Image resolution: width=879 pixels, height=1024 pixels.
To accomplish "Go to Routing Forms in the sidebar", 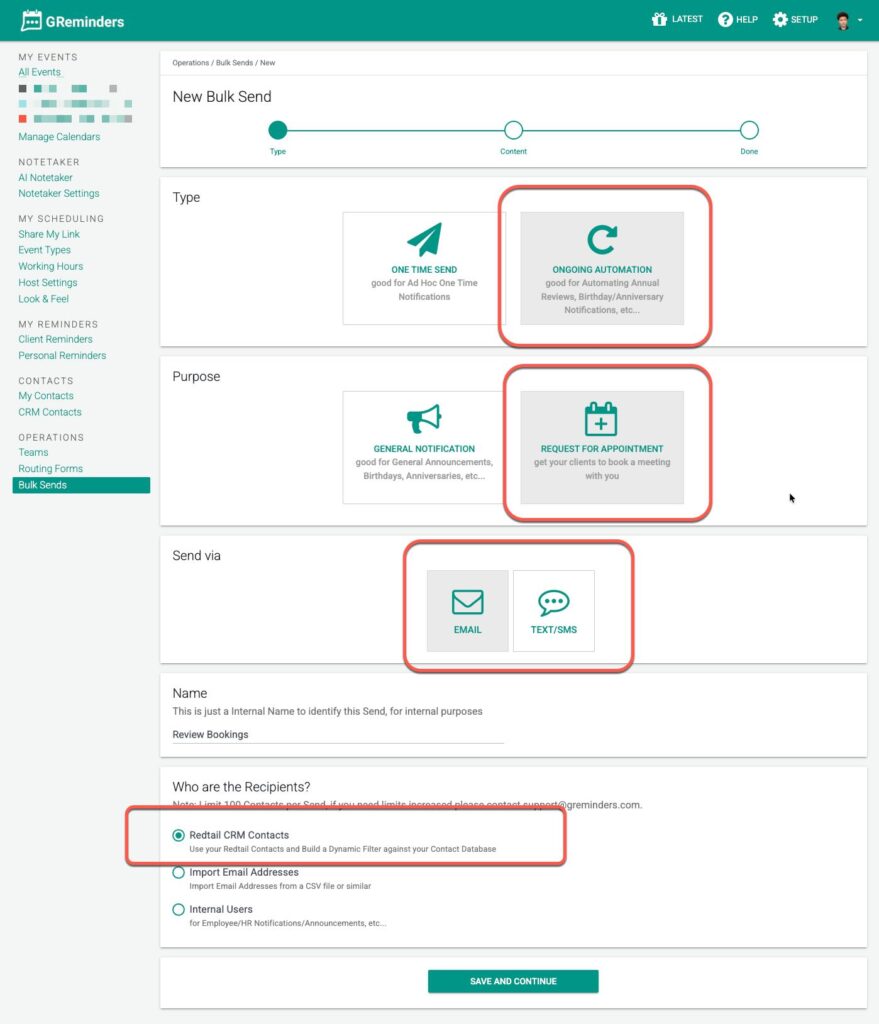I will click(x=50, y=468).
